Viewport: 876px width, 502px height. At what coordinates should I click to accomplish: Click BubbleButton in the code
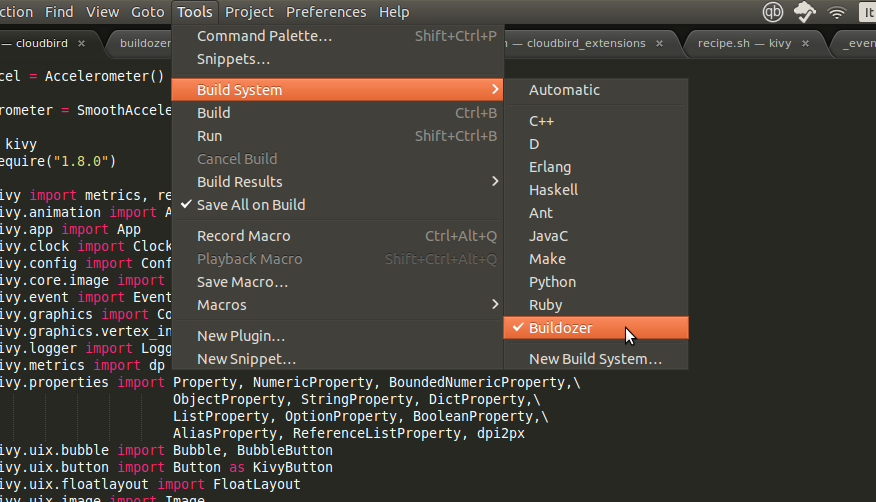pyautogui.click(x=285, y=450)
